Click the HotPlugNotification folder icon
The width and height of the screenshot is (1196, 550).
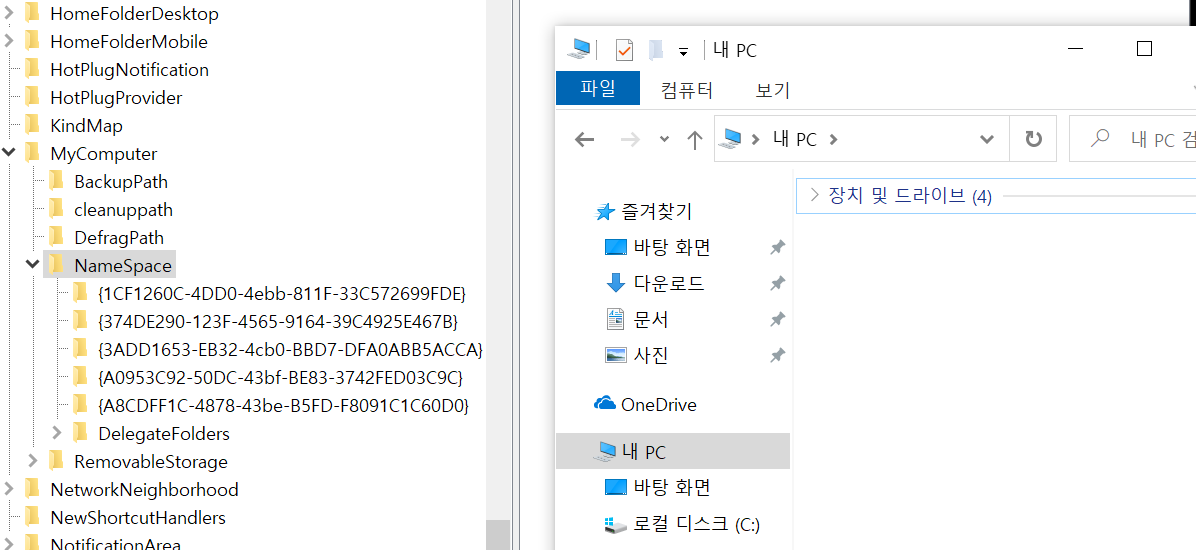32,69
